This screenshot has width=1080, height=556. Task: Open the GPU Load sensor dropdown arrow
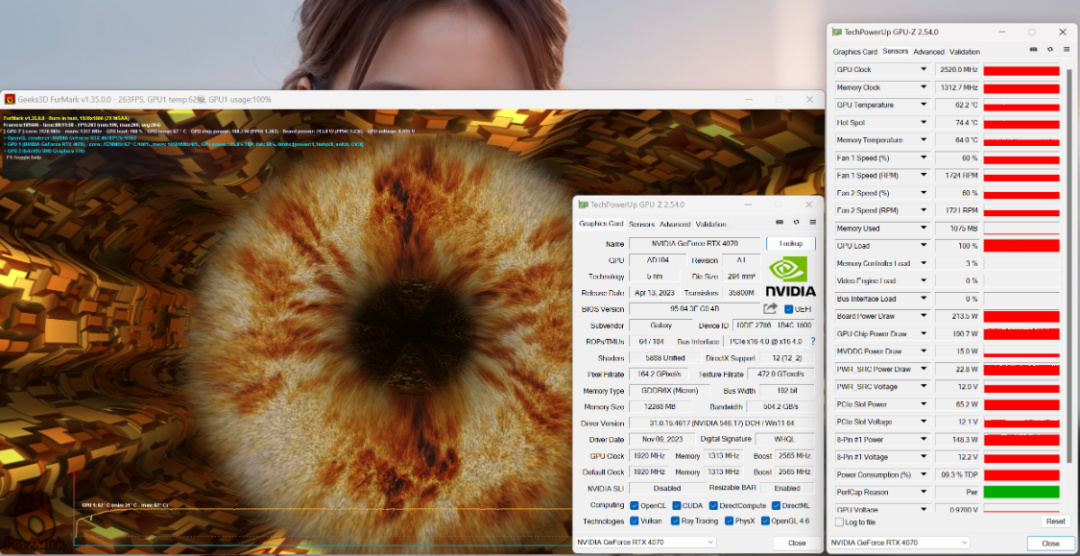pos(923,245)
